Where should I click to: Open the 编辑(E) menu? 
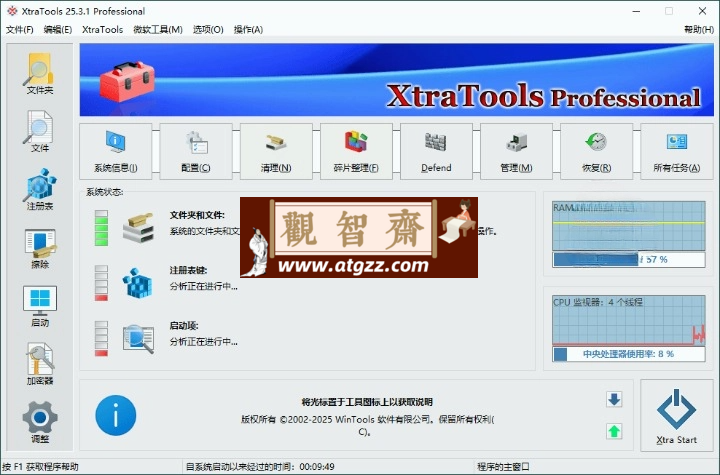(x=58, y=29)
